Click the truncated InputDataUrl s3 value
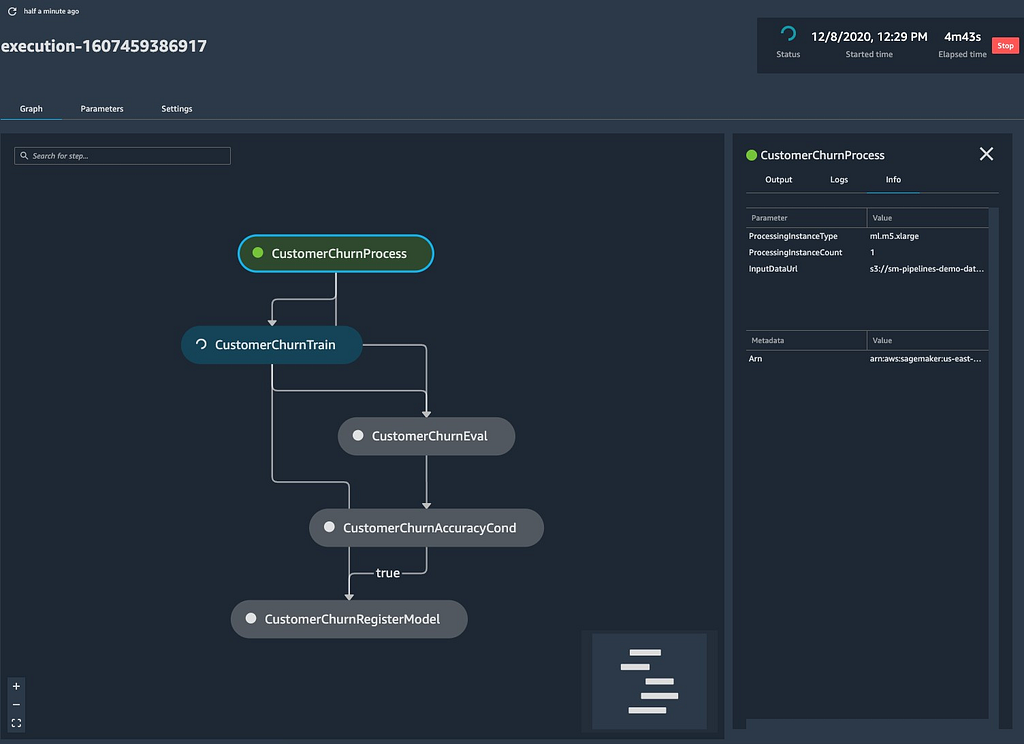1024x744 pixels. pyautogui.click(x=926, y=268)
